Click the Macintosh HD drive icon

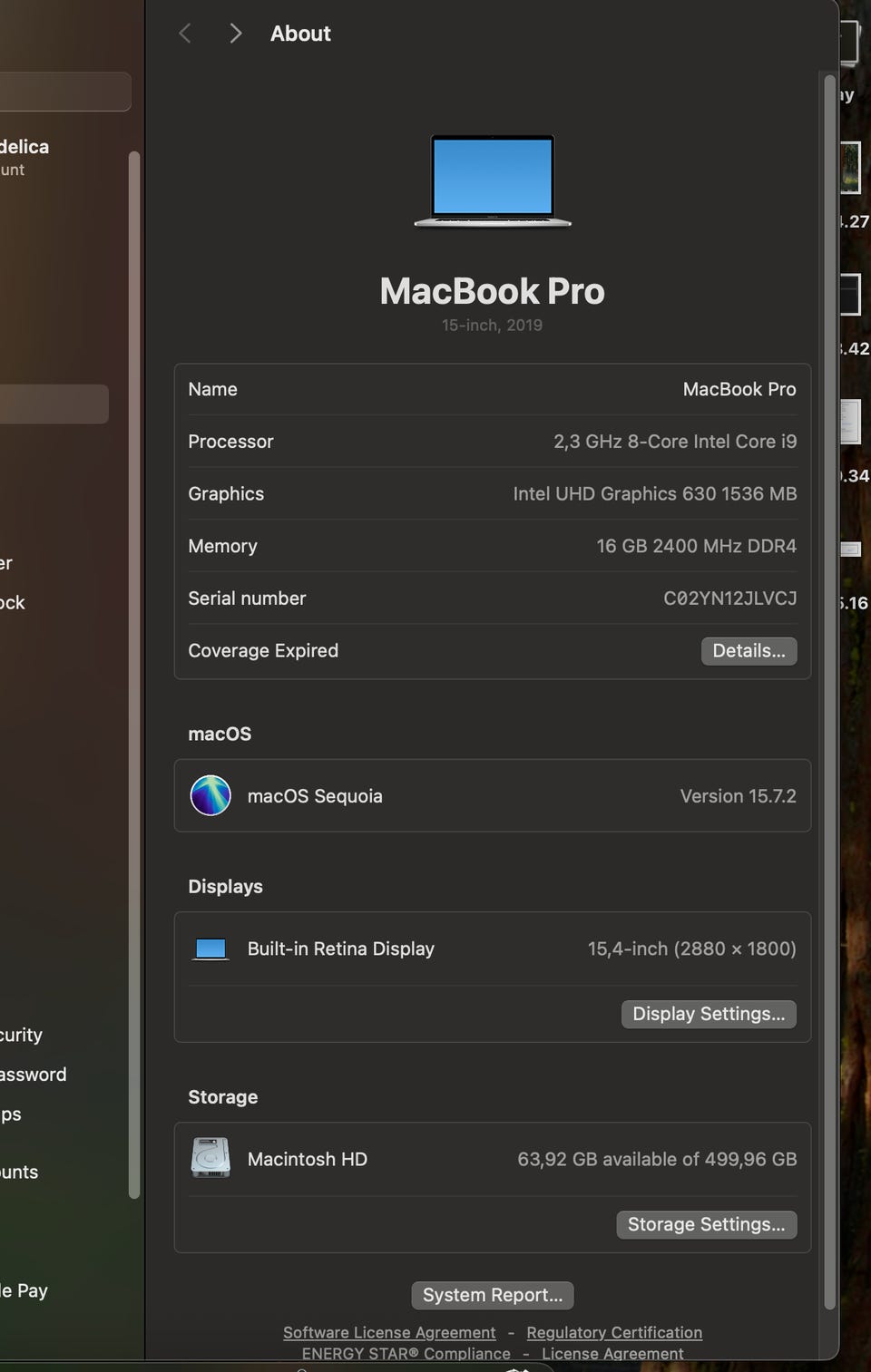point(210,1158)
